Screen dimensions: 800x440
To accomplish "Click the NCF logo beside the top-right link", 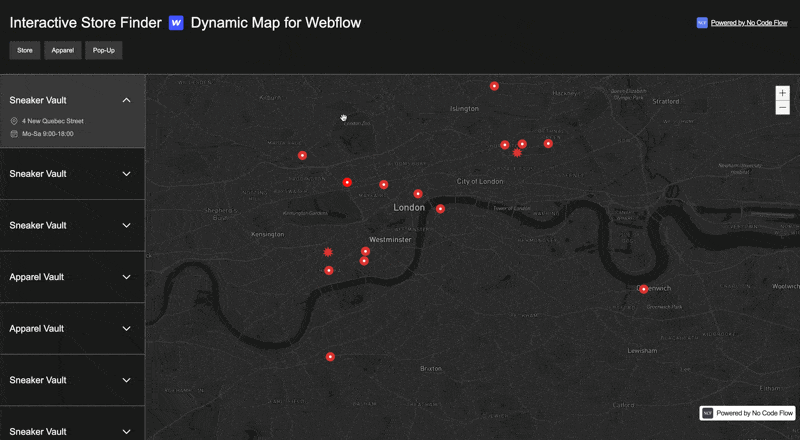I will [x=702, y=22].
